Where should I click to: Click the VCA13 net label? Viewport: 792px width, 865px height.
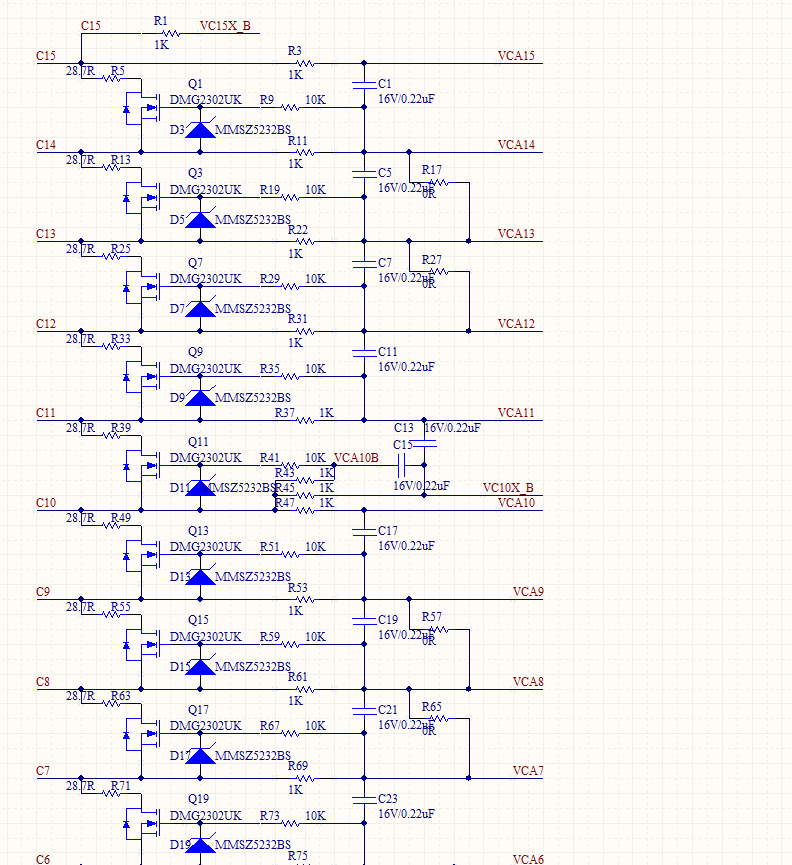coord(516,234)
